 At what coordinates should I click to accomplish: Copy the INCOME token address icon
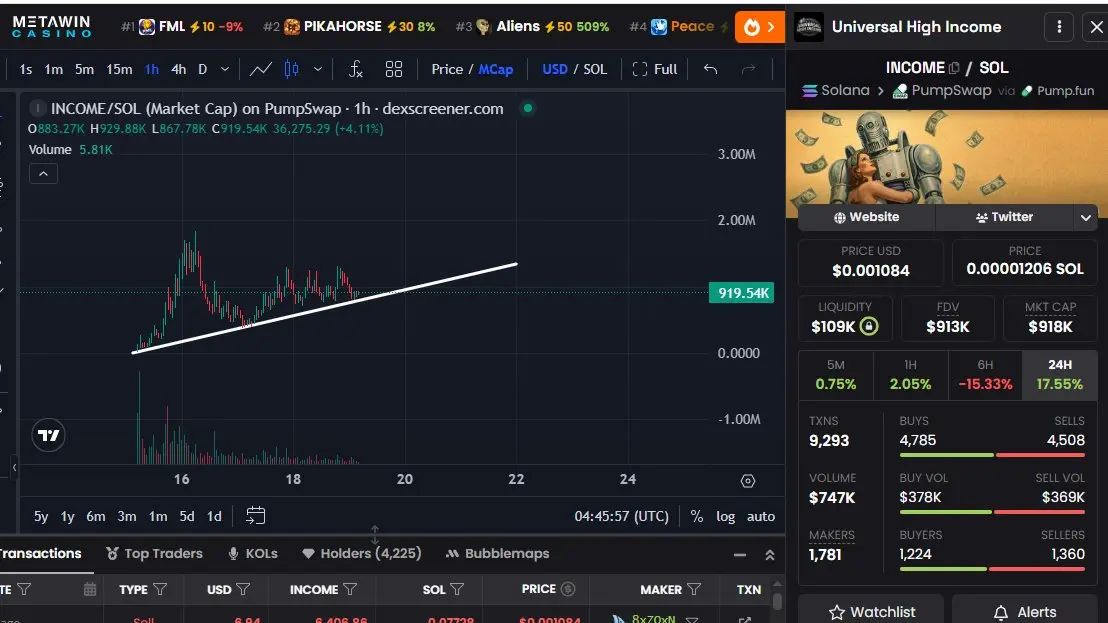point(954,68)
